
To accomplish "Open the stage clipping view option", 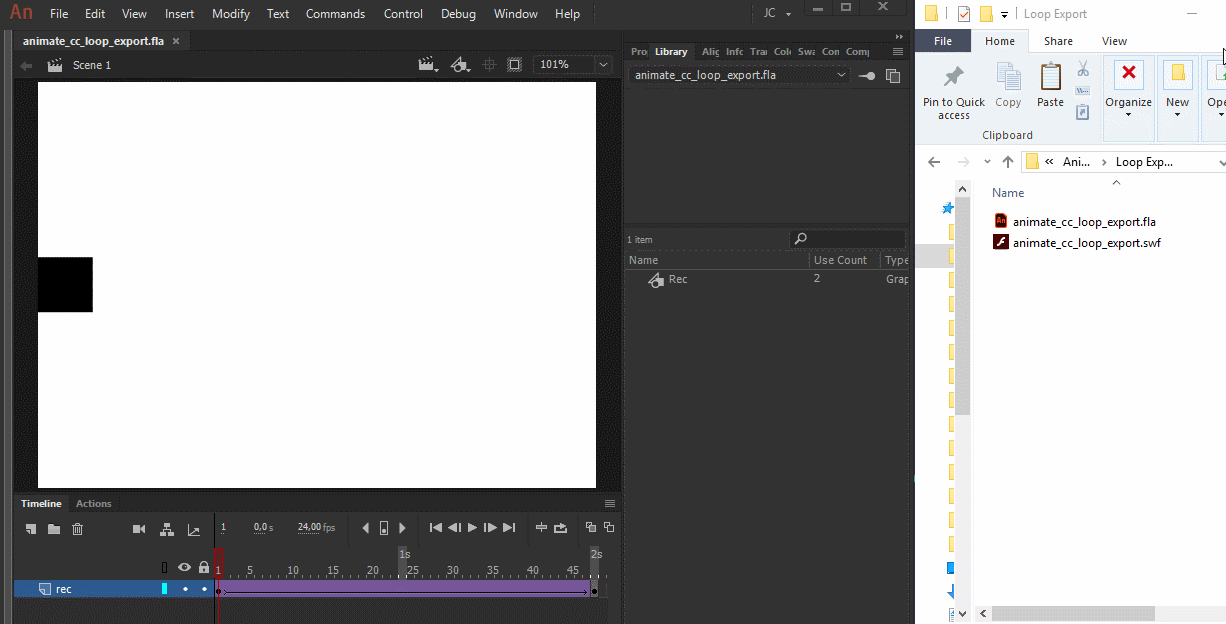I will click(514, 63).
